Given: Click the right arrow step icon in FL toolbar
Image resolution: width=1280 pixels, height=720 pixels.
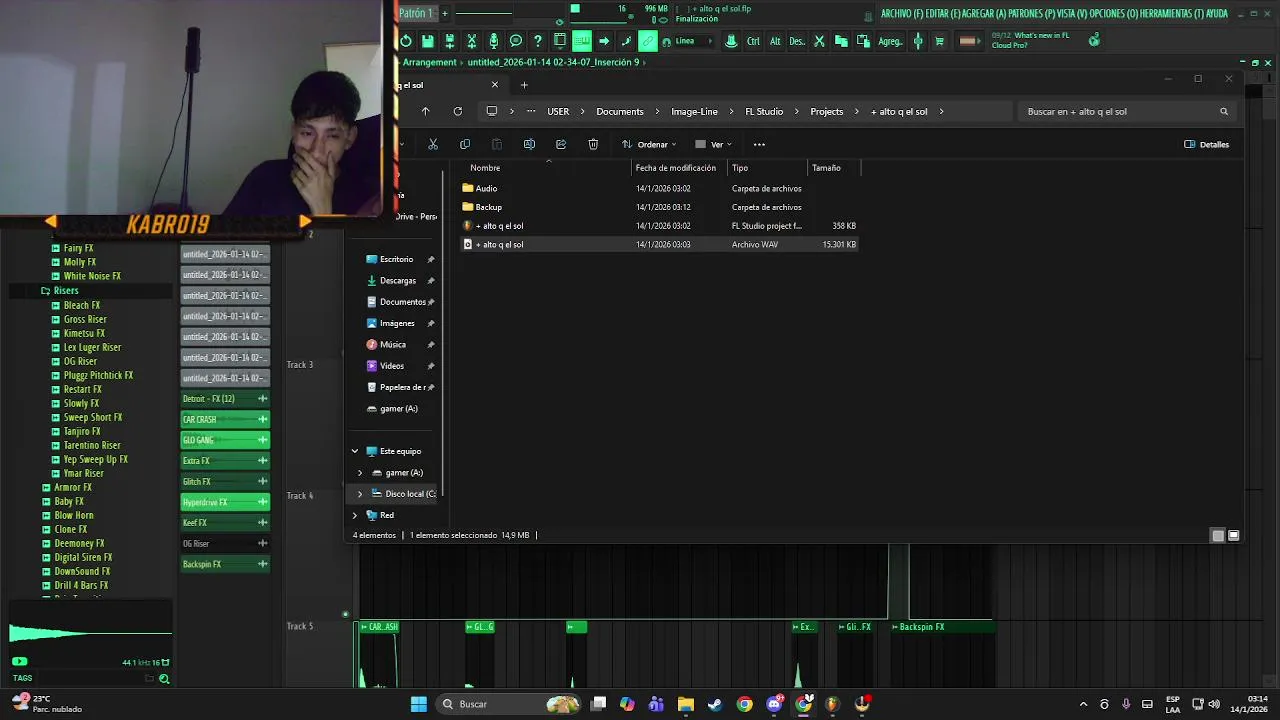Looking at the screenshot, I should point(604,41).
